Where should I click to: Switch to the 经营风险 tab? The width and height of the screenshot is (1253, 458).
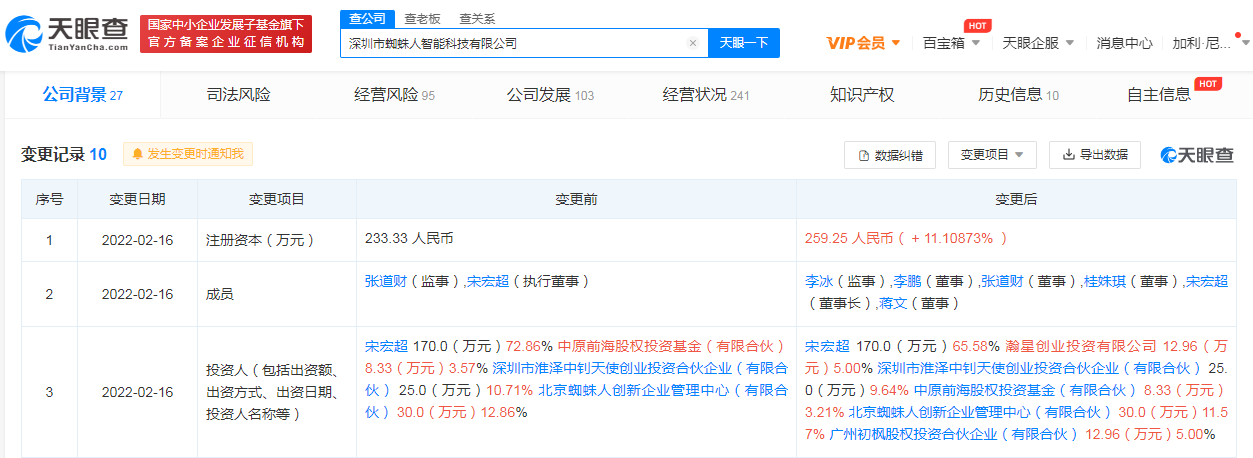pos(394,95)
